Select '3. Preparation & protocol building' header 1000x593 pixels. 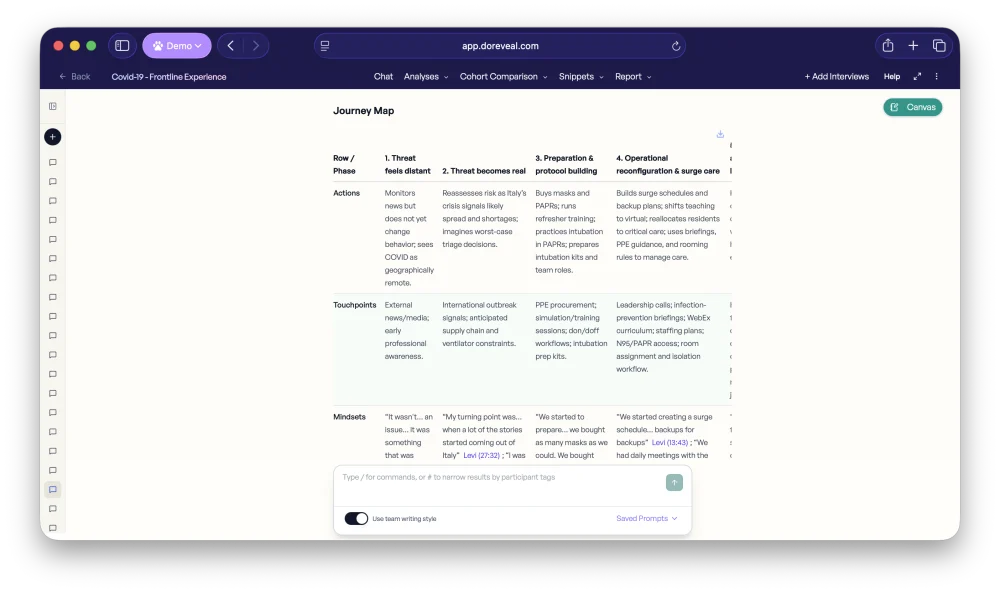click(566, 165)
